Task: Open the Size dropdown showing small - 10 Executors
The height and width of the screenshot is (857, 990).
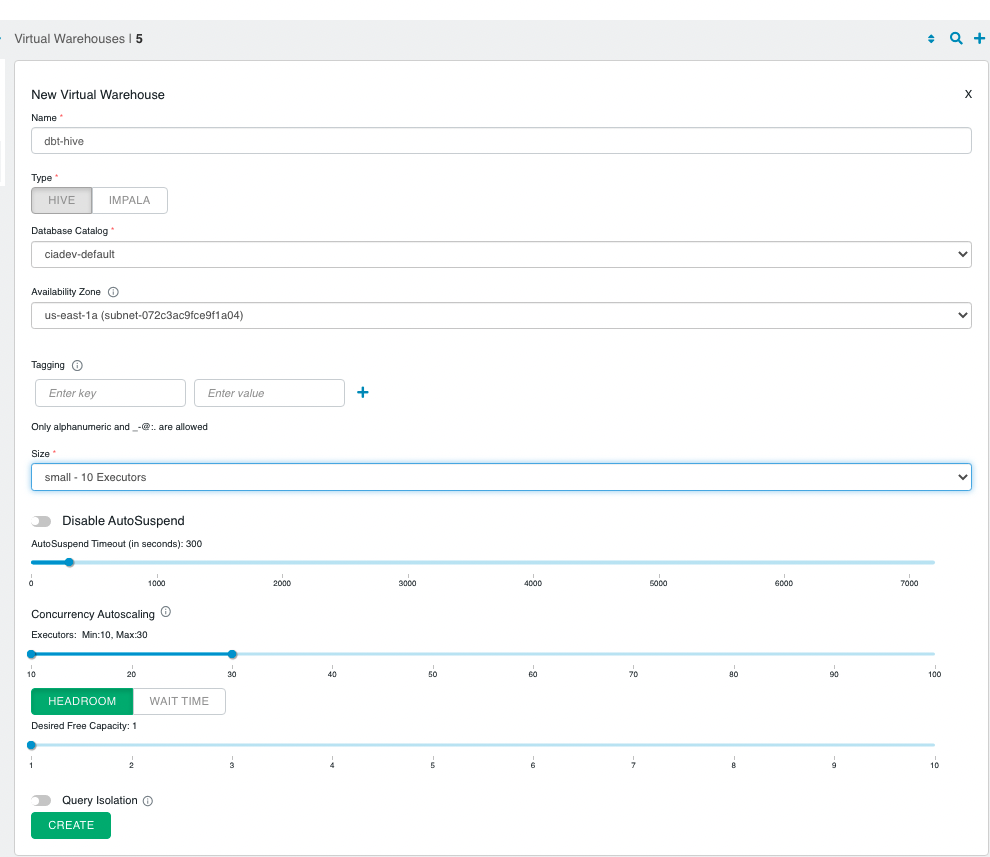Action: point(500,477)
